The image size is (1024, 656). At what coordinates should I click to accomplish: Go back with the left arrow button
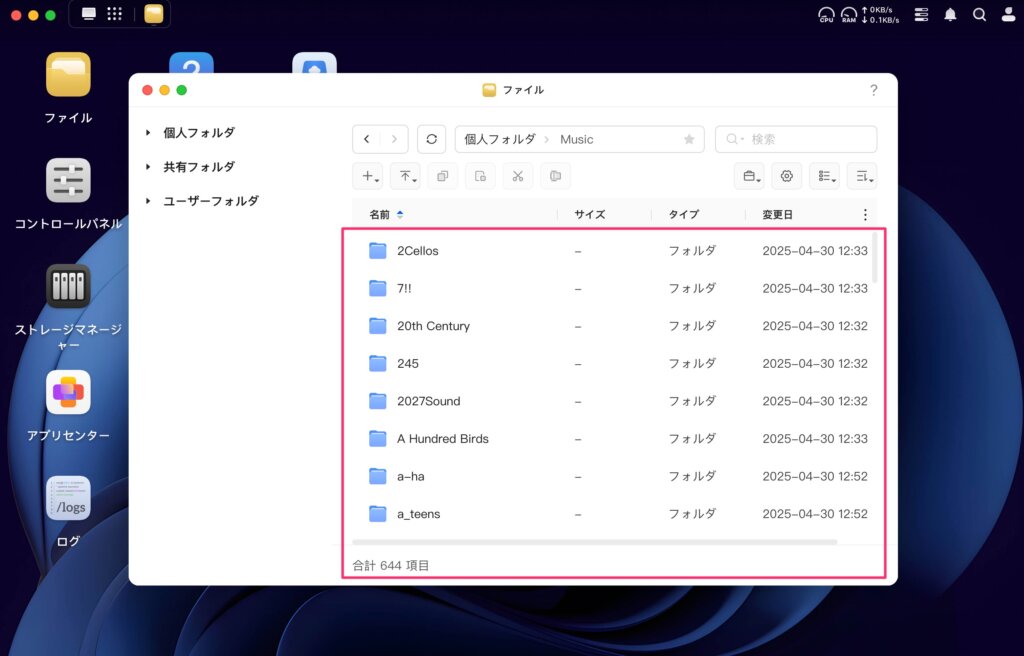367,139
